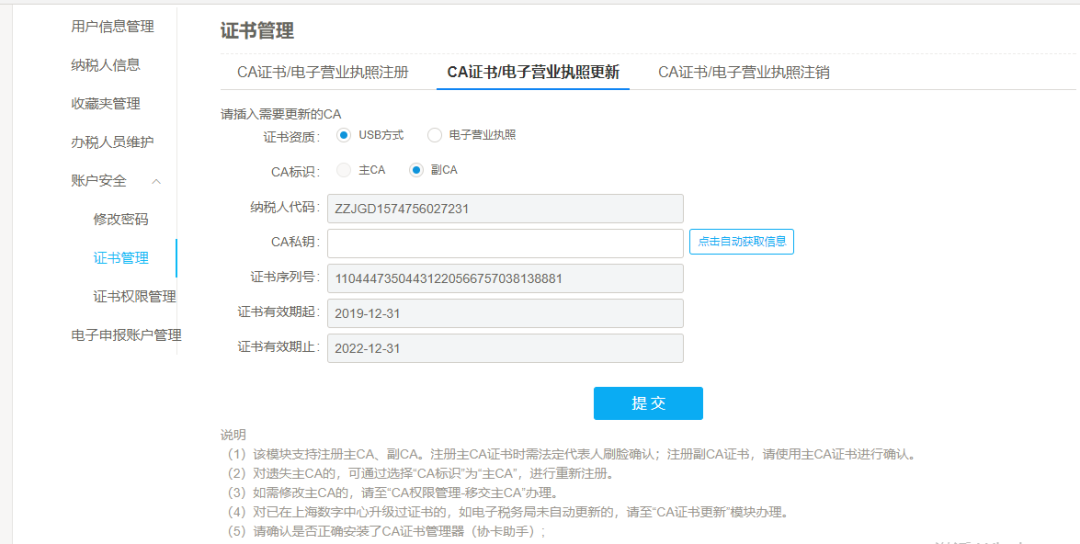The width and height of the screenshot is (1080, 544).
Task: Click the 证书管理 page heading
Action: tap(257, 31)
